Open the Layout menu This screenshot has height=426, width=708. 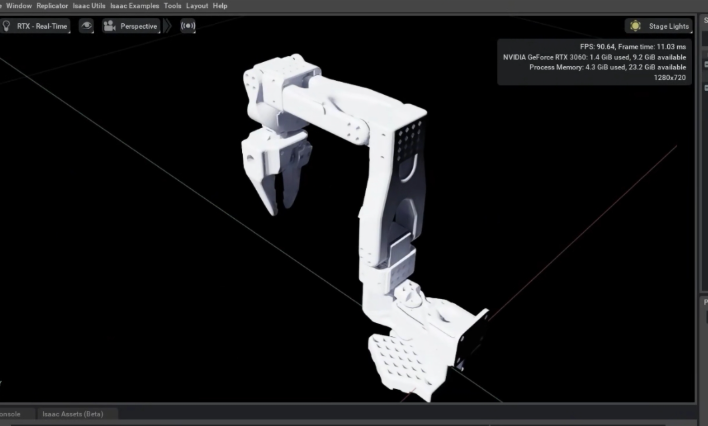click(197, 6)
